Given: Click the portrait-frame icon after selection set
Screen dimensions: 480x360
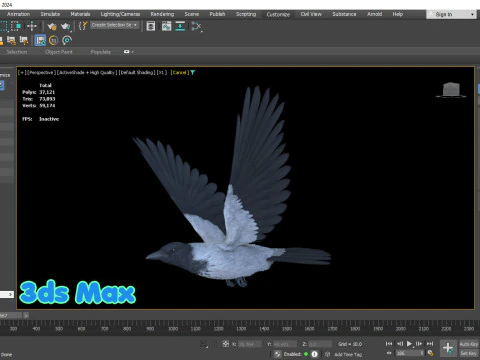Looking at the screenshot, I should point(151,26).
